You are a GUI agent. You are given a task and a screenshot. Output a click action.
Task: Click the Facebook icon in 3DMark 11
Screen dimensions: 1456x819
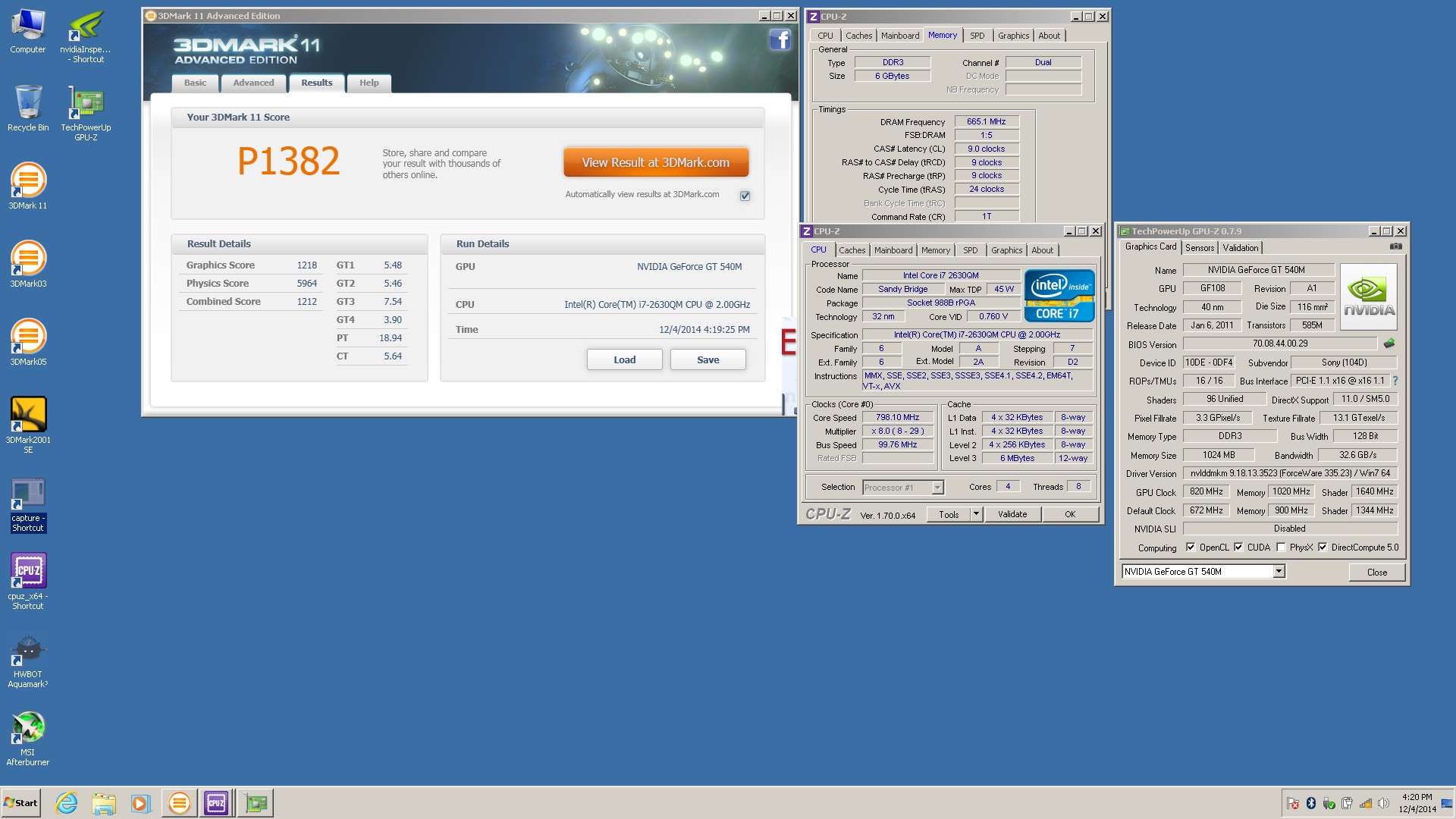tap(780, 39)
